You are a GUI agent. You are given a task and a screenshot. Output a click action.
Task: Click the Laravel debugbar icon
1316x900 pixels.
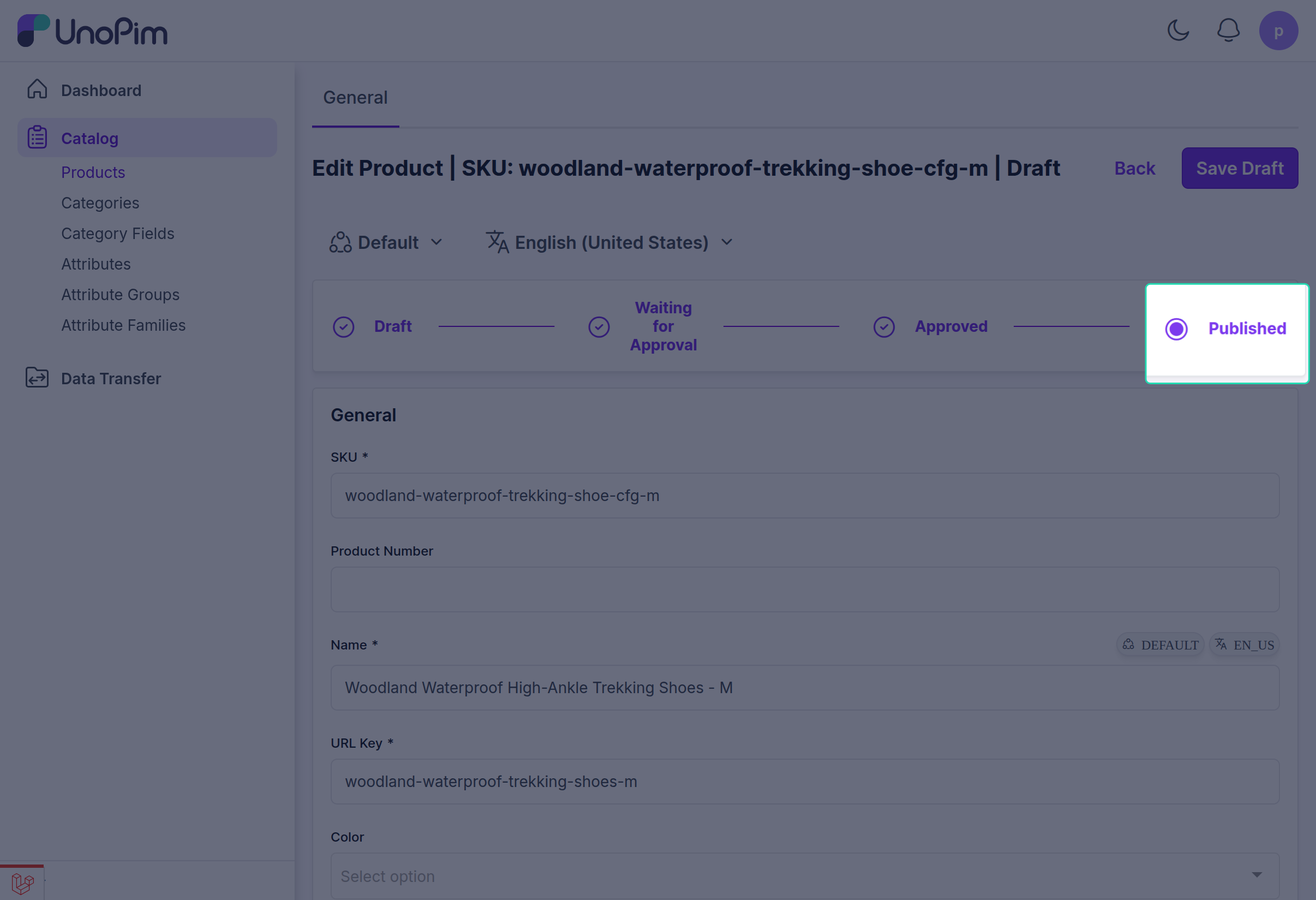[x=22, y=883]
